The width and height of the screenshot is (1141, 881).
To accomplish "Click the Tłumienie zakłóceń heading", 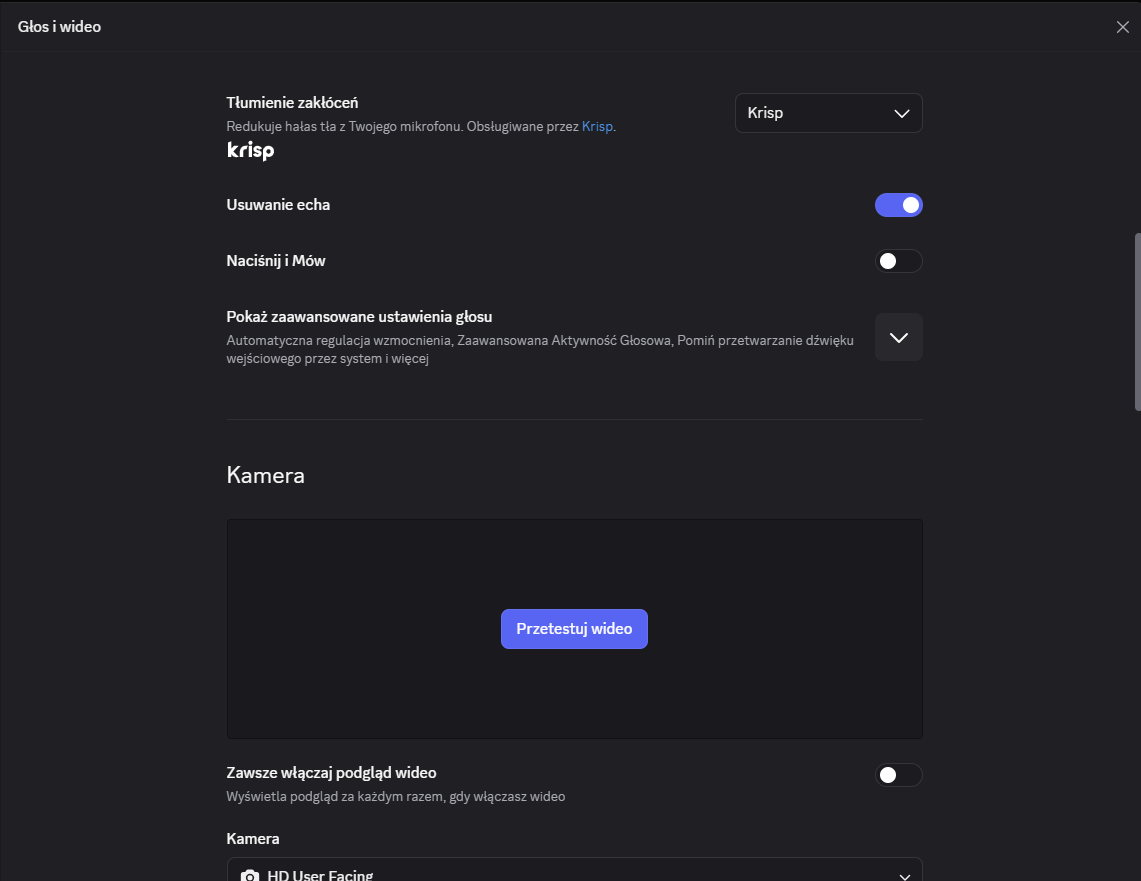I will (x=293, y=103).
